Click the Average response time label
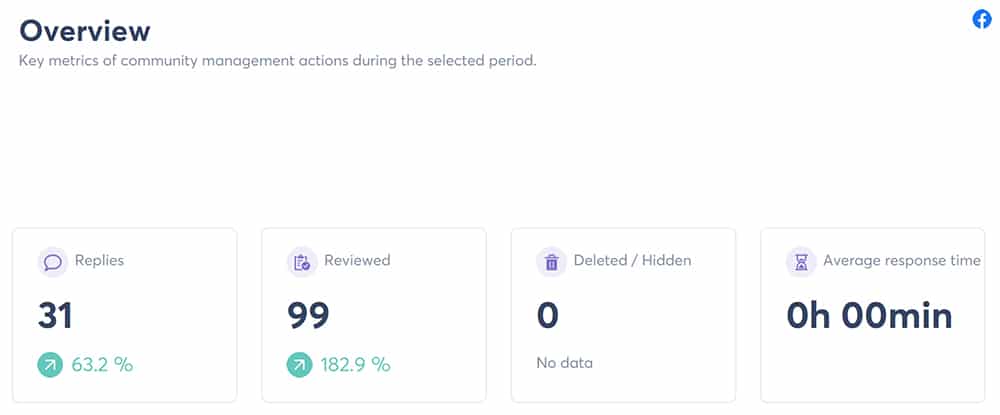The image size is (1000, 415). point(901,261)
